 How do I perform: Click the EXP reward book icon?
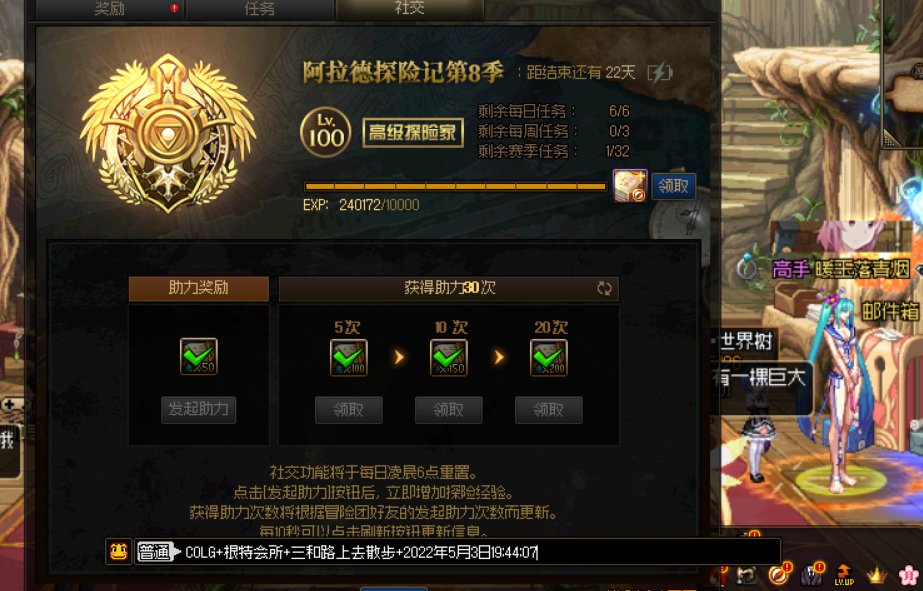[630, 186]
